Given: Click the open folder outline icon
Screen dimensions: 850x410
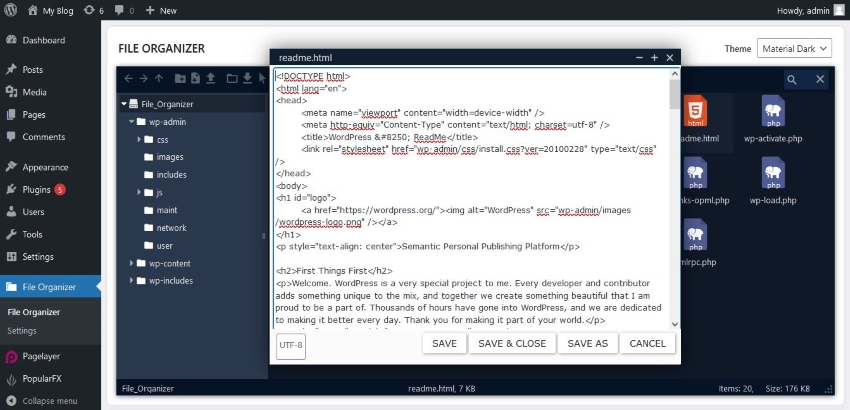Looking at the screenshot, I should 232,79.
